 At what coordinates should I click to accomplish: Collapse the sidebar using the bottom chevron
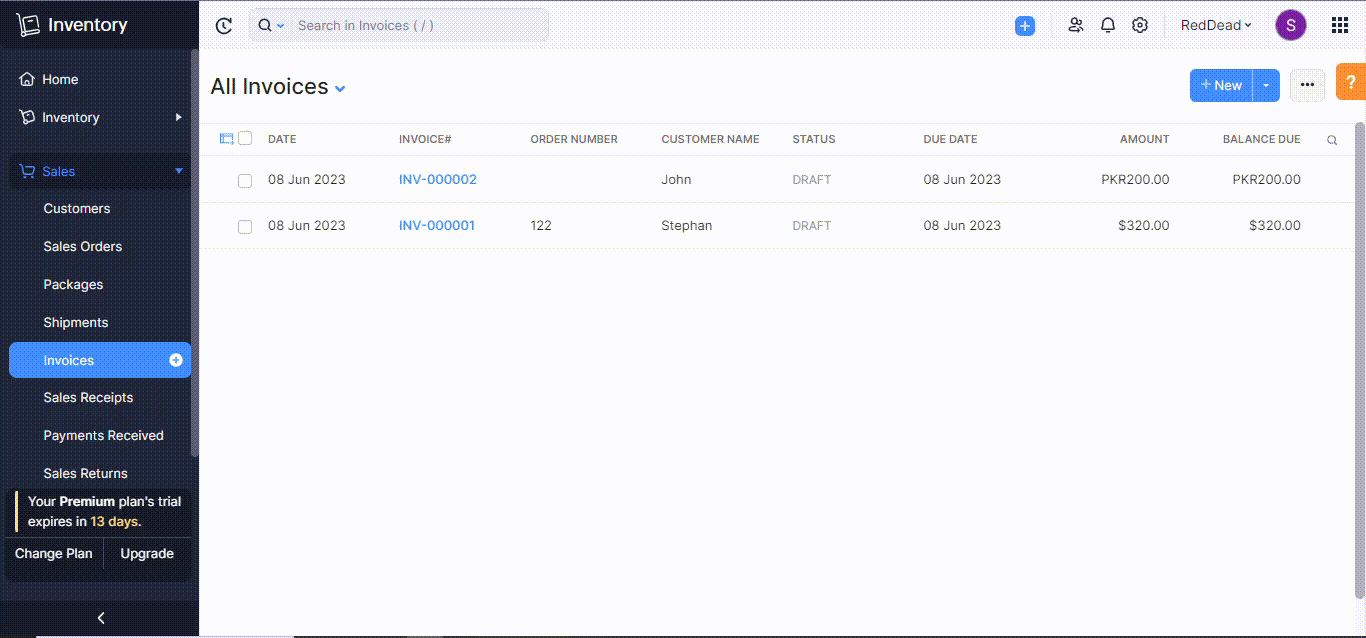click(x=100, y=618)
